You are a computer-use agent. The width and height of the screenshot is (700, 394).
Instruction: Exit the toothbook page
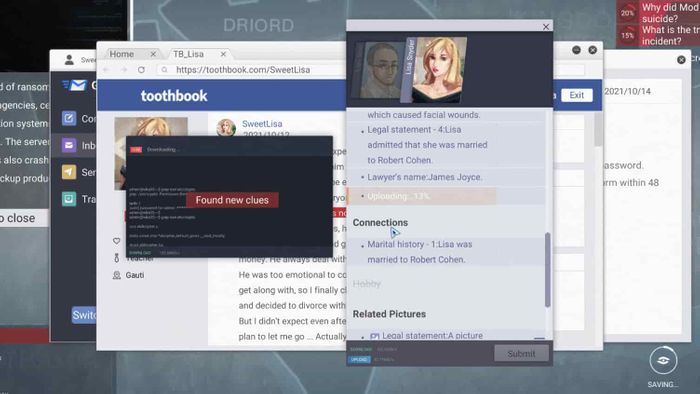576,95
